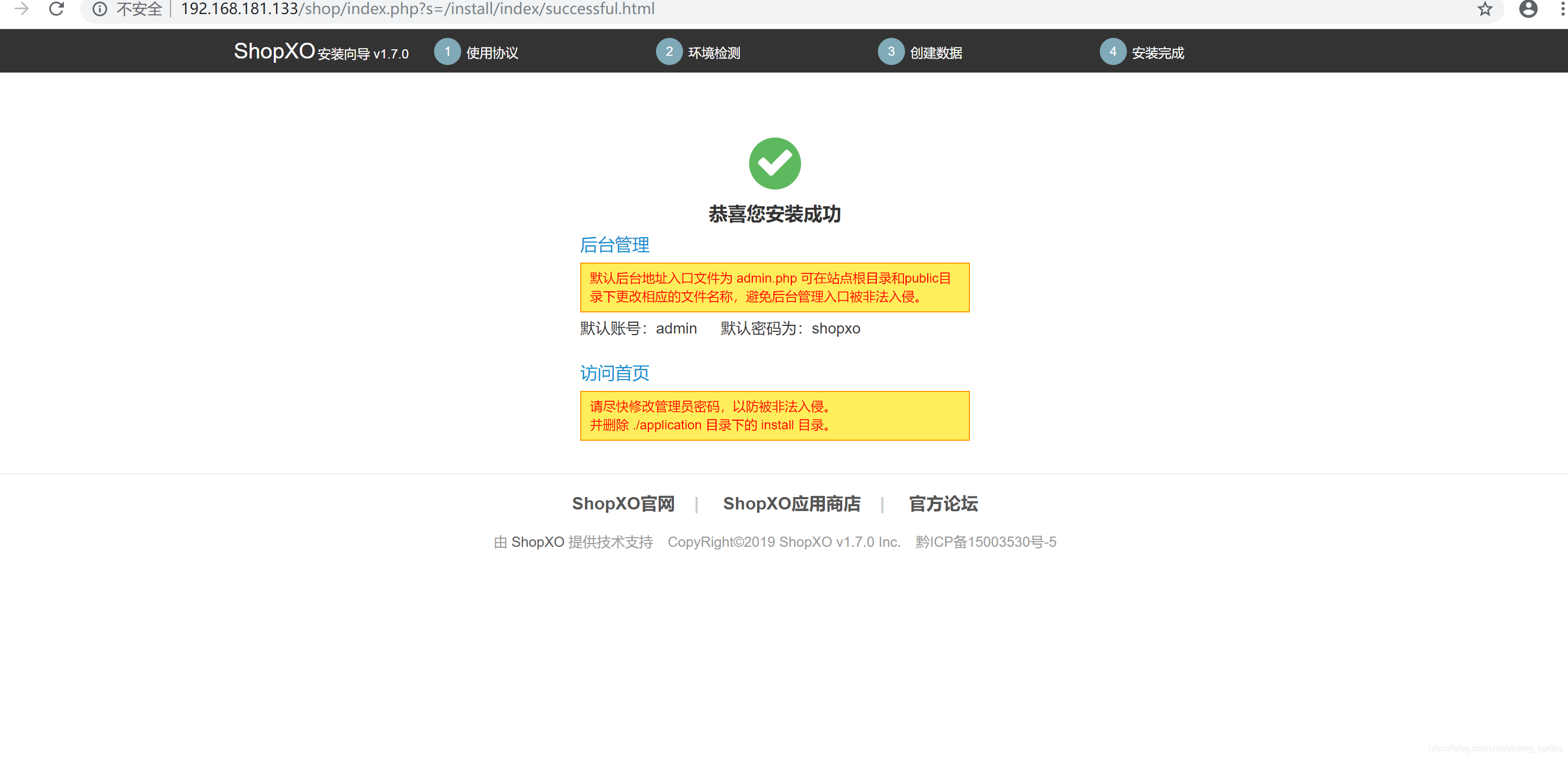Open the 官方论坛 footer link
The image size is (1568, 758).
click(x=943, y=504)
